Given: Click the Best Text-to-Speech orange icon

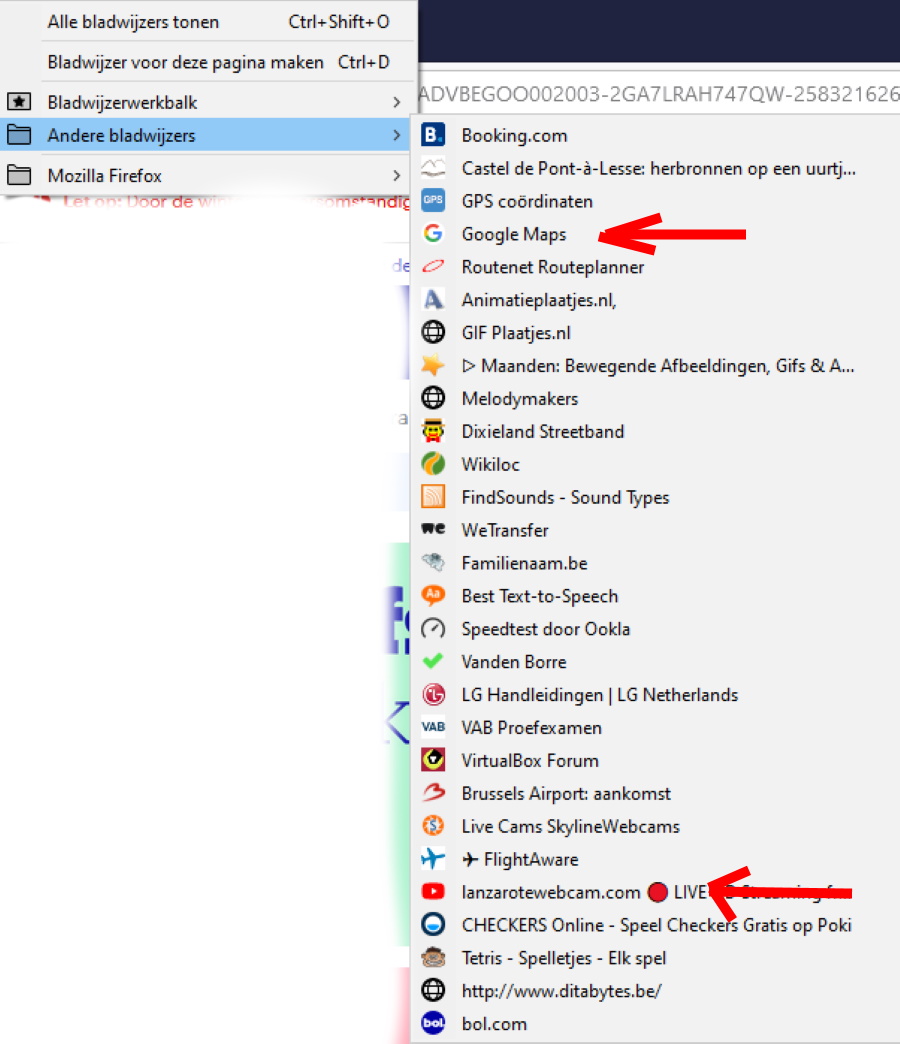Looking at the screenshot, I should [433, 595].
